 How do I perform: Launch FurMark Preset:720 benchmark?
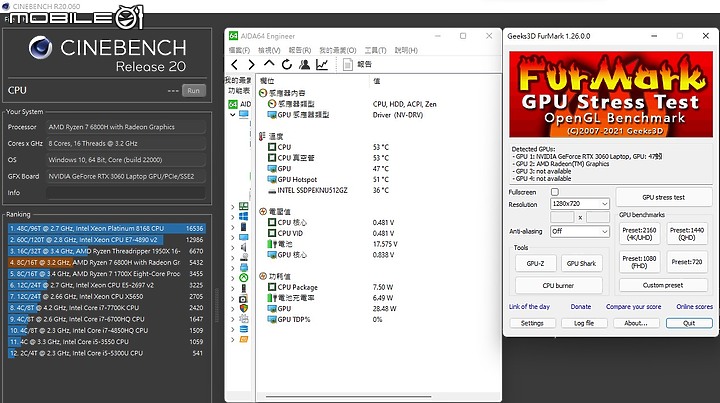686,262
